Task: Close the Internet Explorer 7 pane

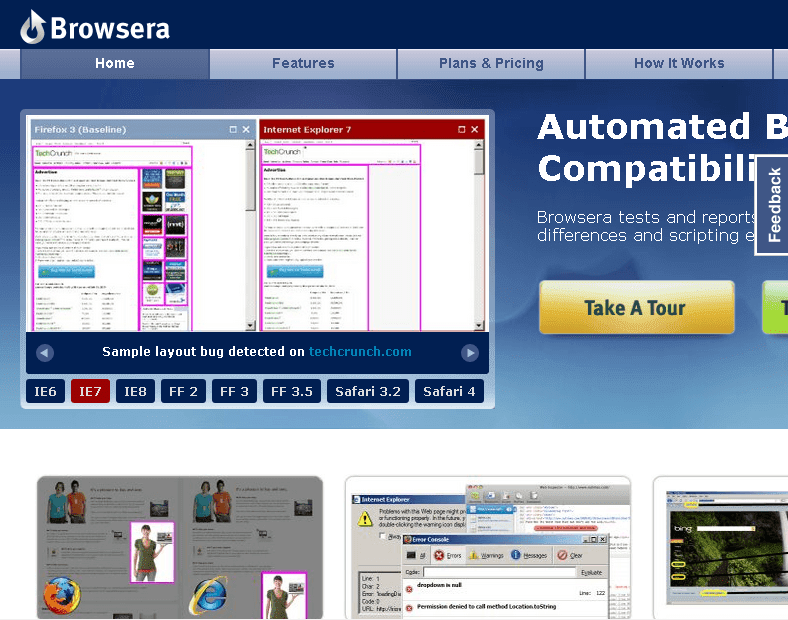Action: pyautogui.click(x=474, y=130)
